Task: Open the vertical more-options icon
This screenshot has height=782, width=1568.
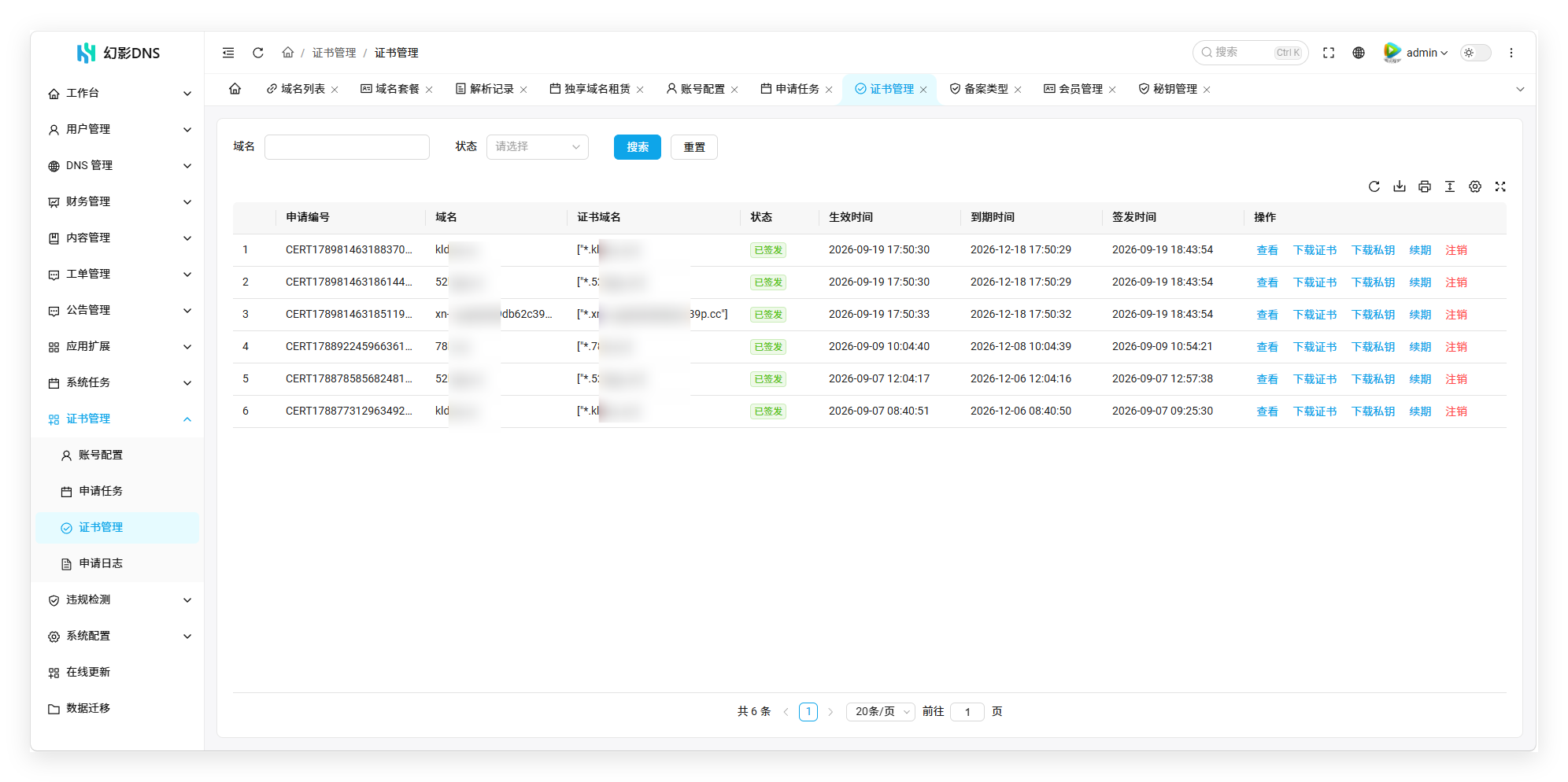Action: click(x=1511, y=53)
